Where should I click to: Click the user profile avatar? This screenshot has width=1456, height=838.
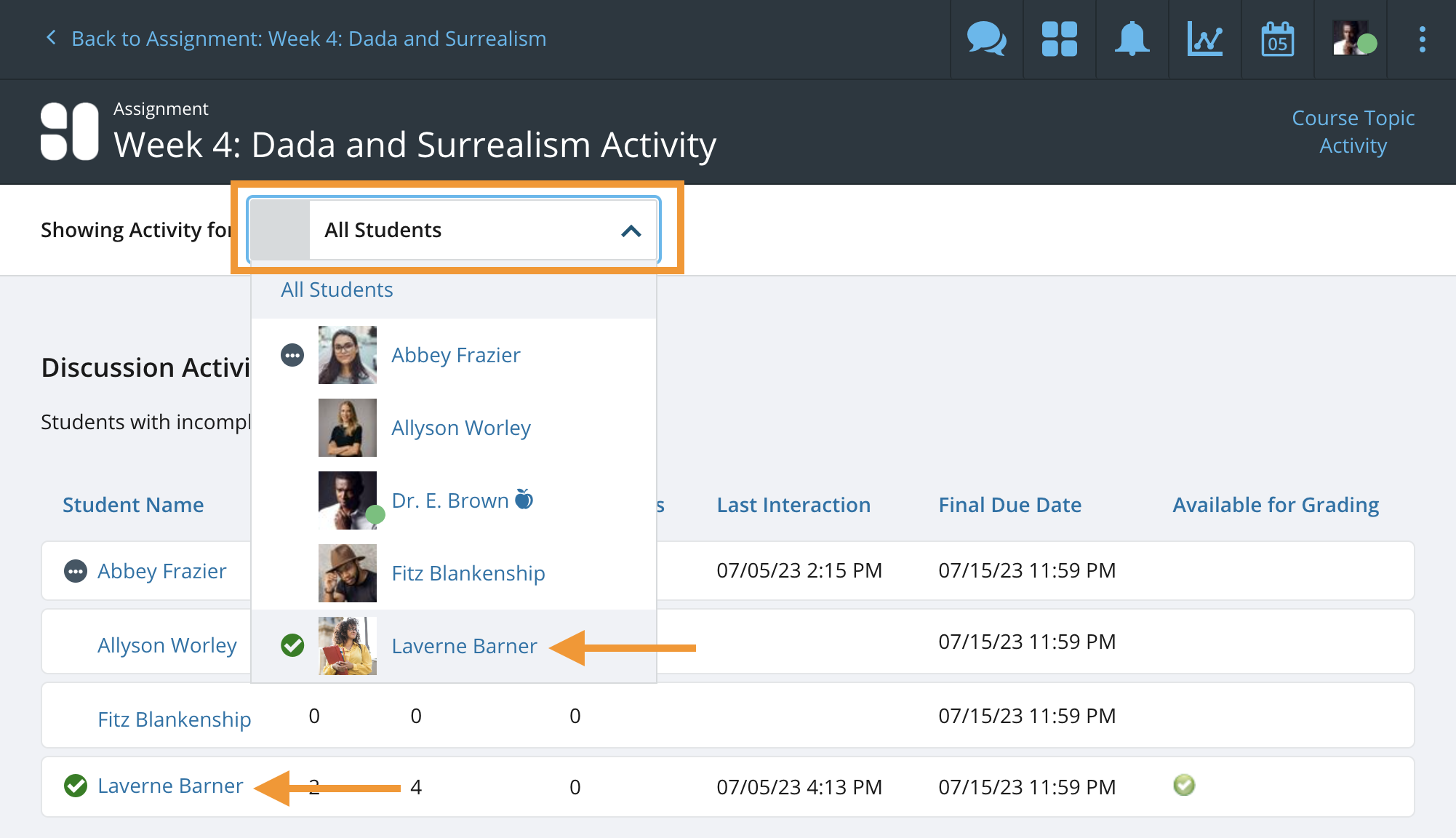(1351, 39)
